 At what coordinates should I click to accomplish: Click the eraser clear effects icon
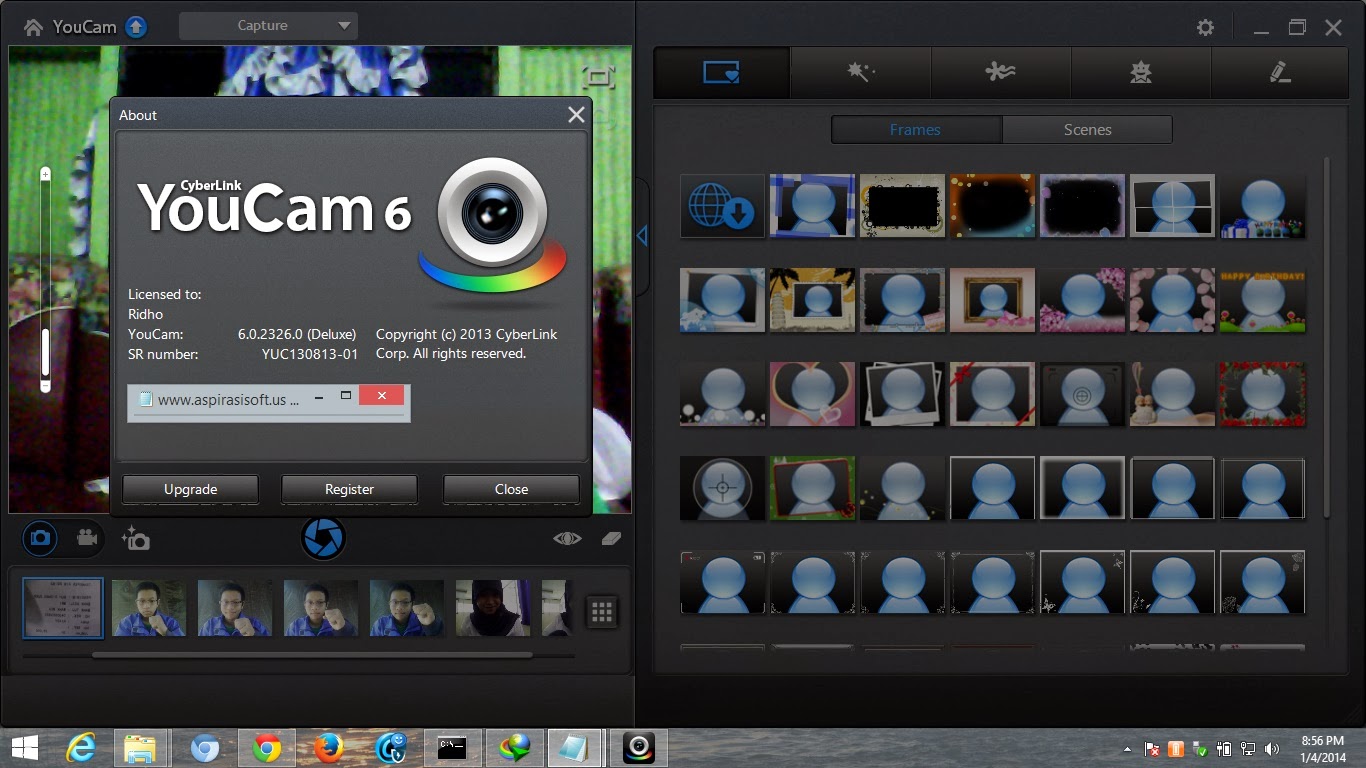tap(611, 538)
